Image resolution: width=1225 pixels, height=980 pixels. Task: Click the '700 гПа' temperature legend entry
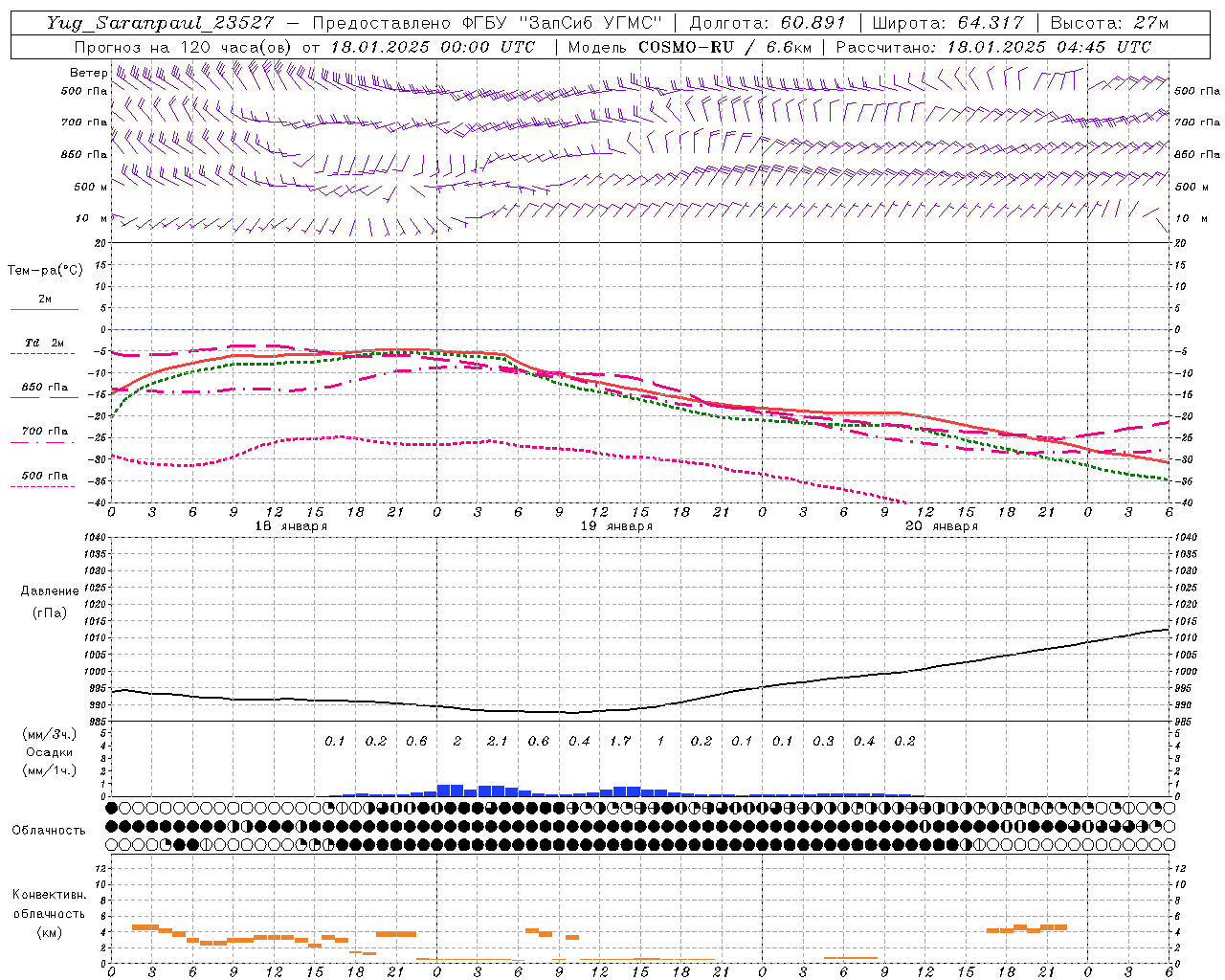click(x=44, y=432)
